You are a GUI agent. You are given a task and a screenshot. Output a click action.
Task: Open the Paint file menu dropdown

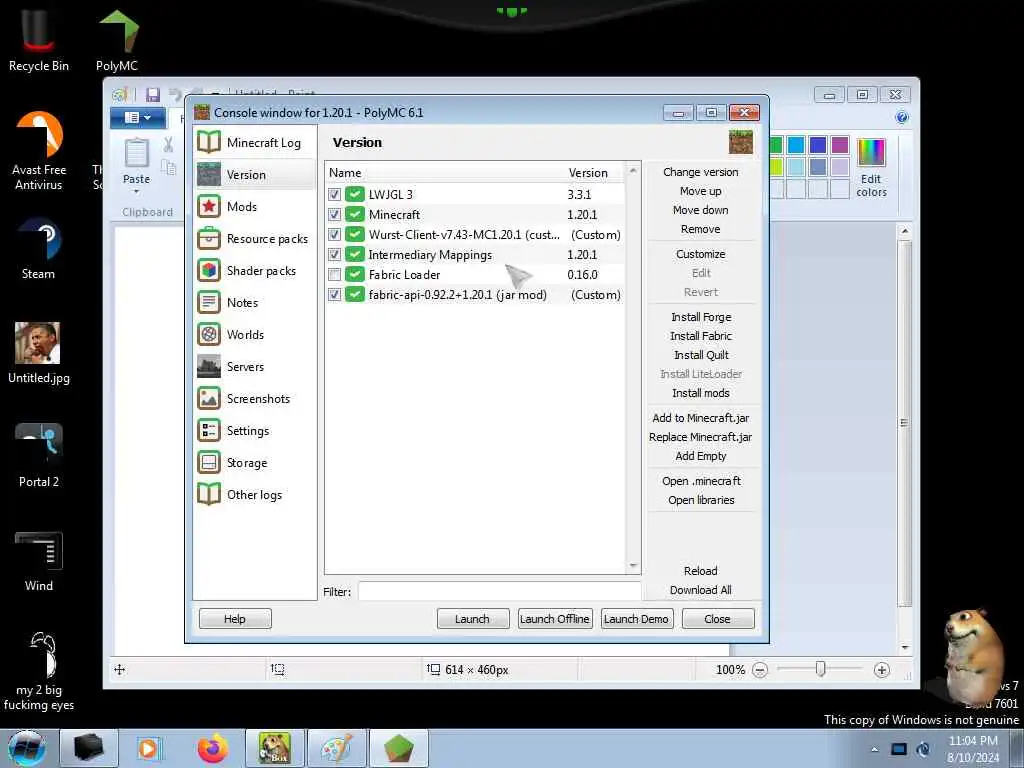(x=138, y=118)
